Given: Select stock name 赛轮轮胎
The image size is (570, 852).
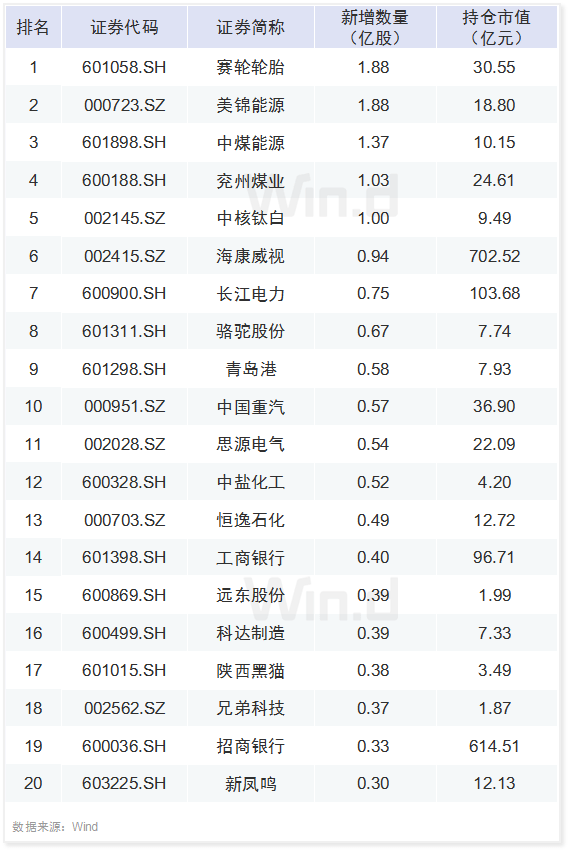Looking at the screenshot, I should point(250,67).
